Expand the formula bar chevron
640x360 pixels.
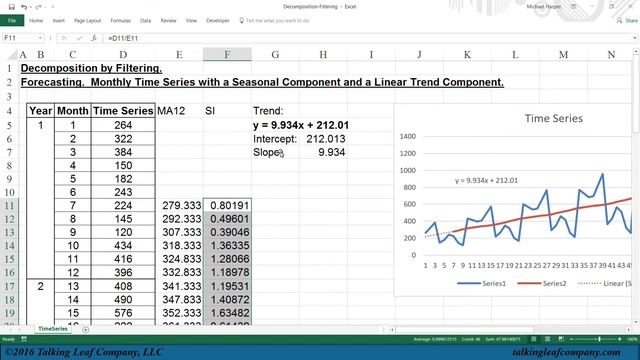pyautogui.click(x=635, y=38)
